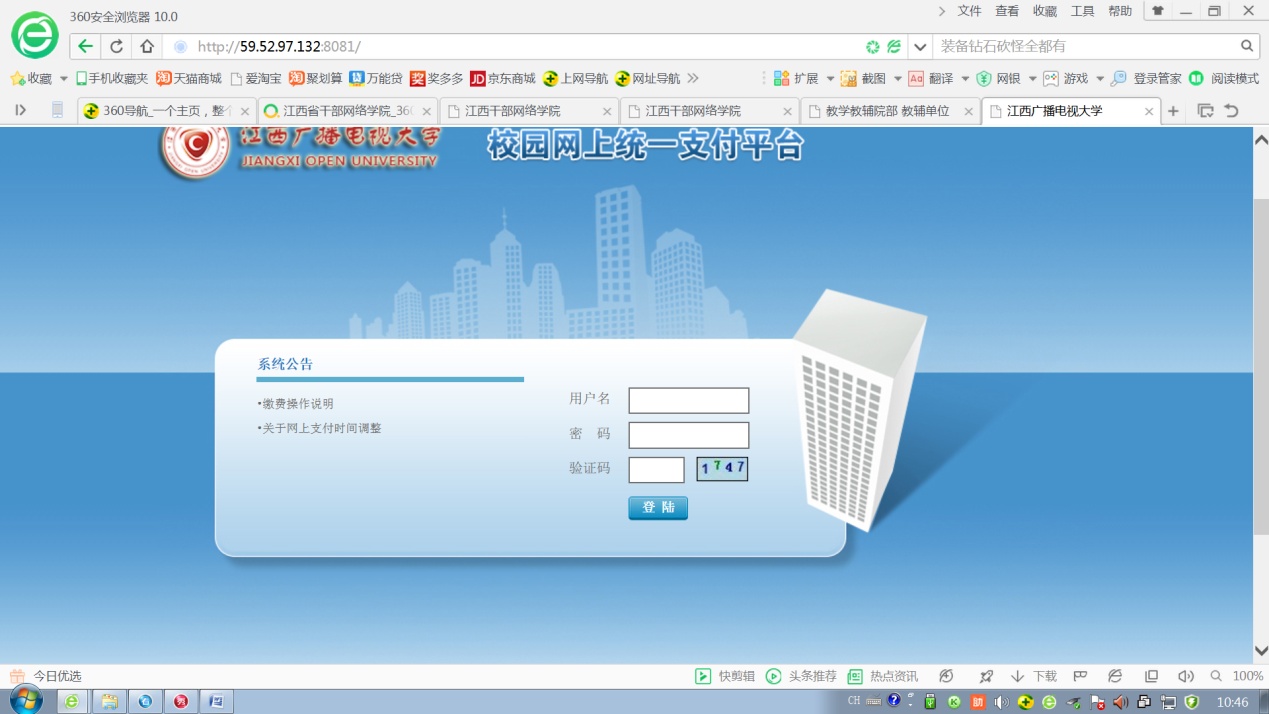This screenshot has width=1269, height=714.
Task: Expand the 截图 screenshot dropdown arrow
Action: [x=897, y=79]
